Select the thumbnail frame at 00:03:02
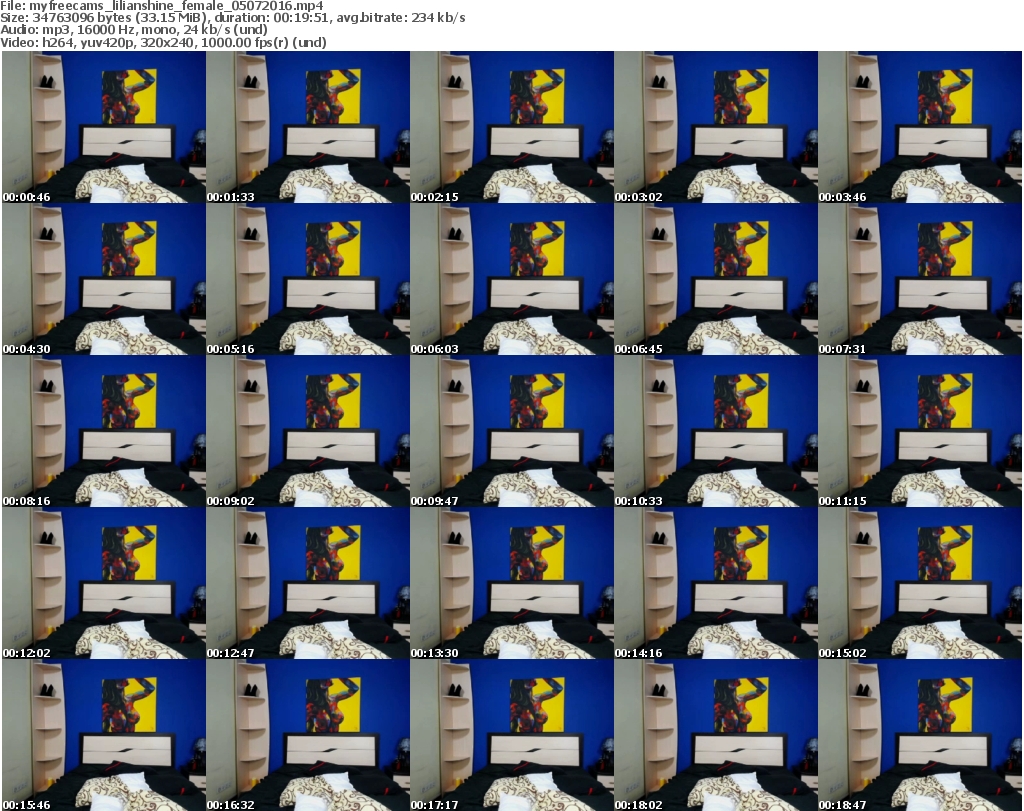 coord(716,127)
